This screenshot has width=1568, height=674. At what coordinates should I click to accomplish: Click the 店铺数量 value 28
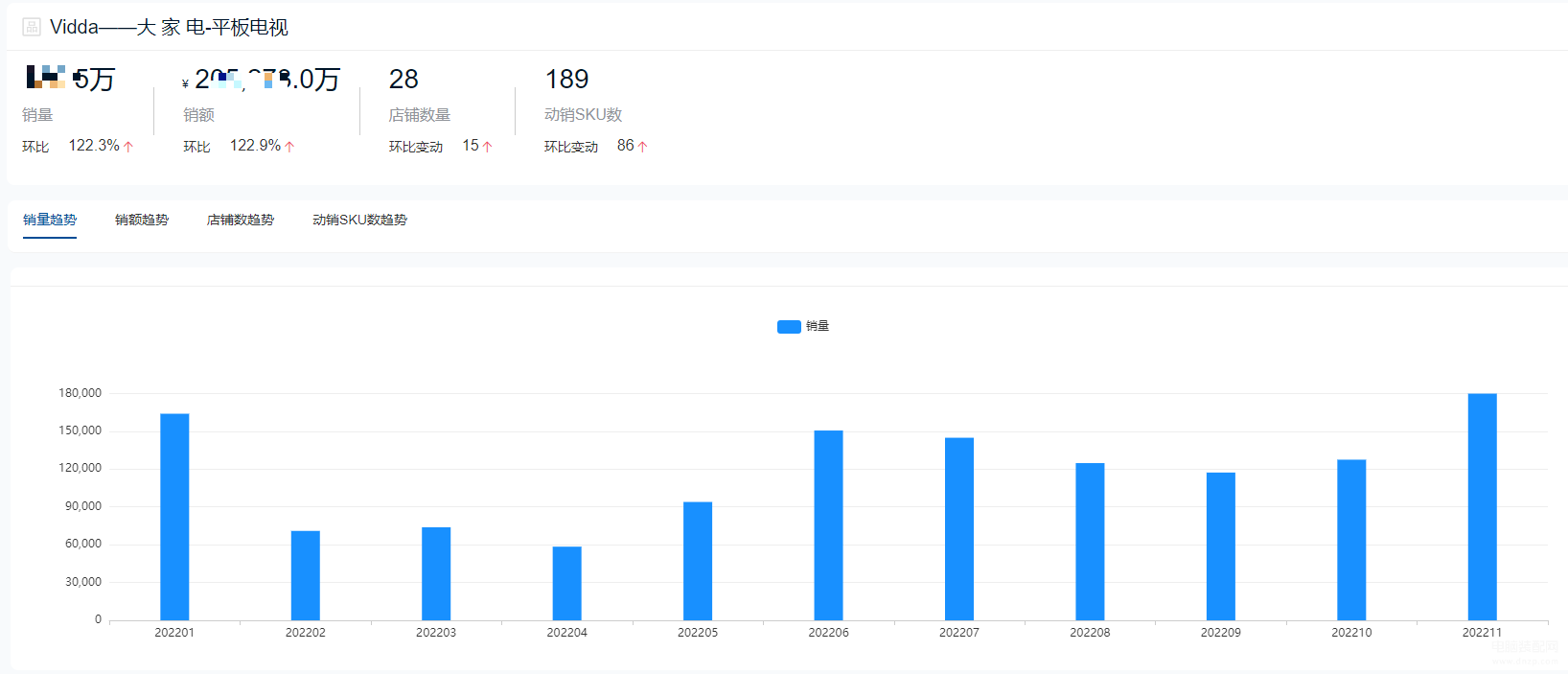(404, 80)
